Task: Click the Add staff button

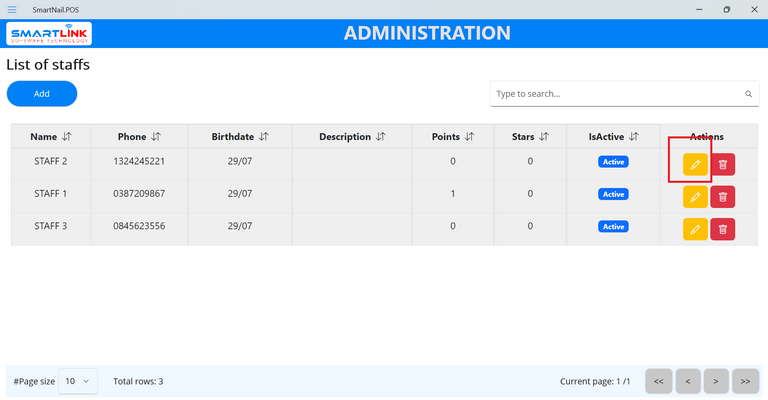Action: [x=42, y=94]
